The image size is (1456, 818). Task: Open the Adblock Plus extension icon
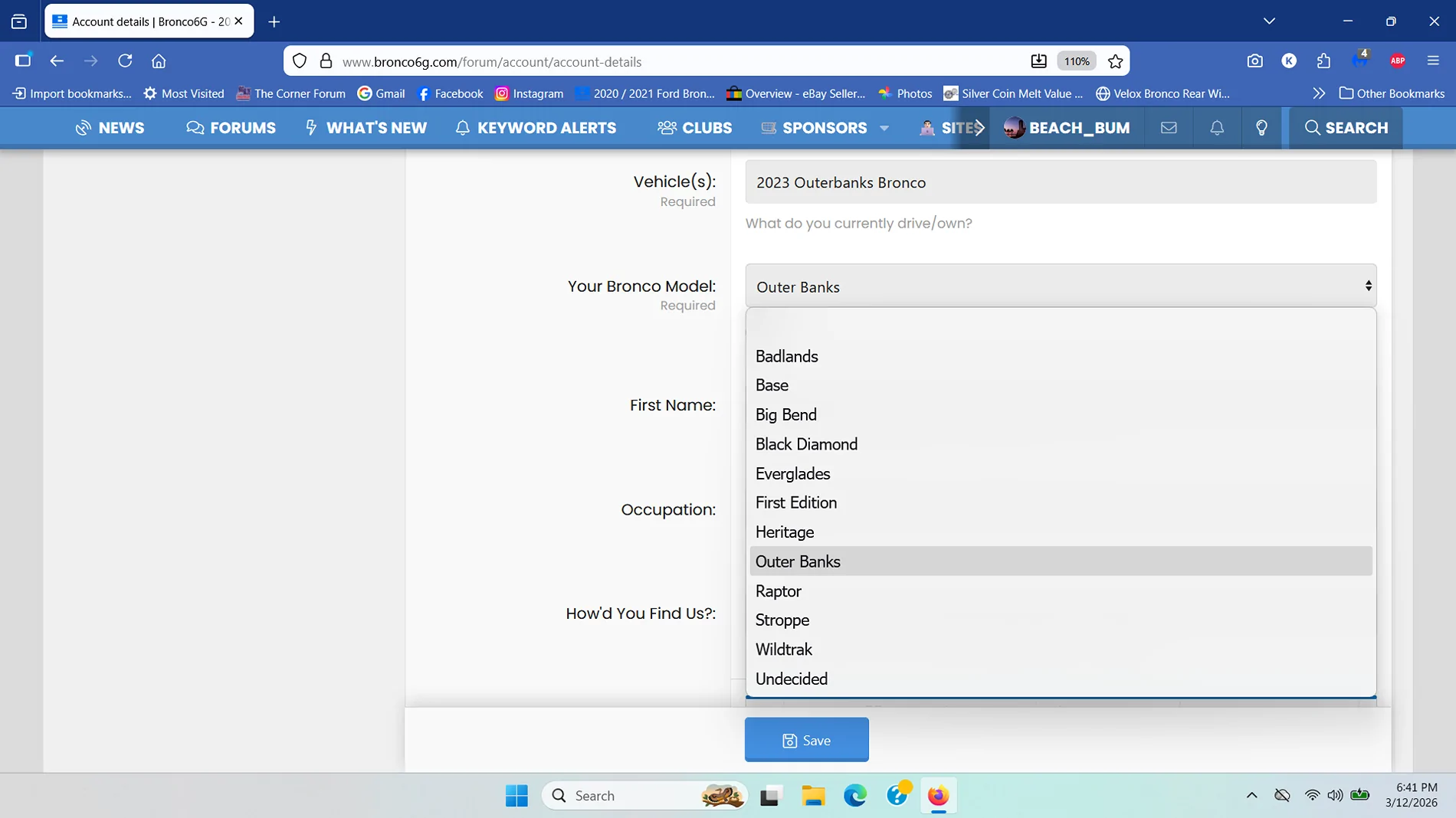click(x=1398, y=61)
